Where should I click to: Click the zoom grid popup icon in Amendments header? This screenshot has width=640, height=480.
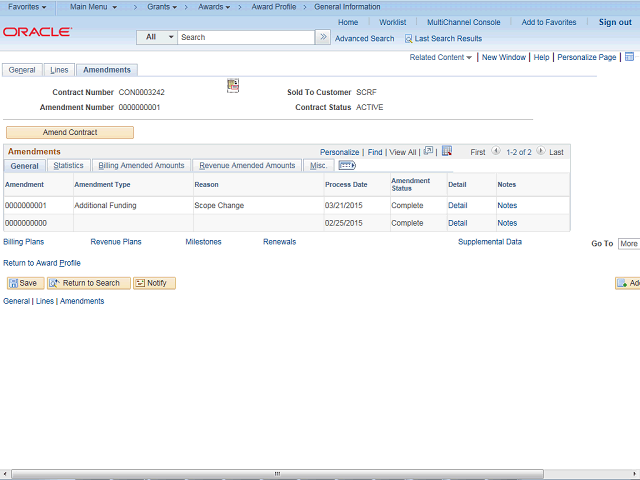click(x=428, y=151)
